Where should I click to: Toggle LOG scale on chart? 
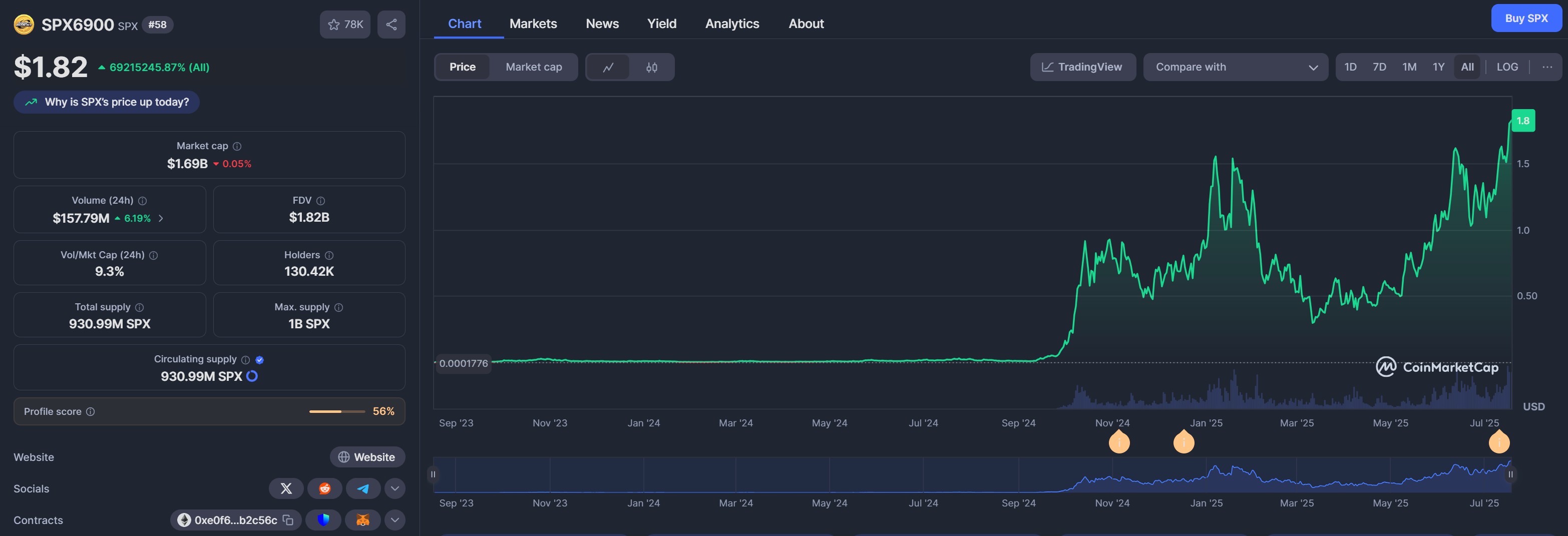(x=1507, y=67)
